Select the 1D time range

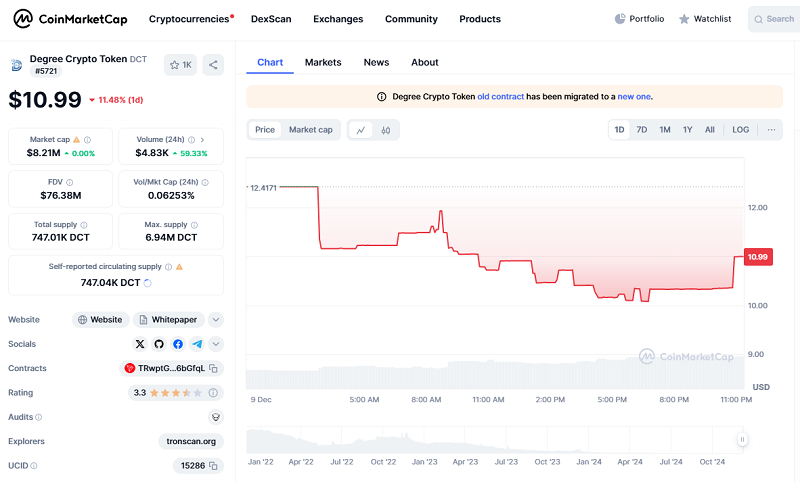pos(619,130)
